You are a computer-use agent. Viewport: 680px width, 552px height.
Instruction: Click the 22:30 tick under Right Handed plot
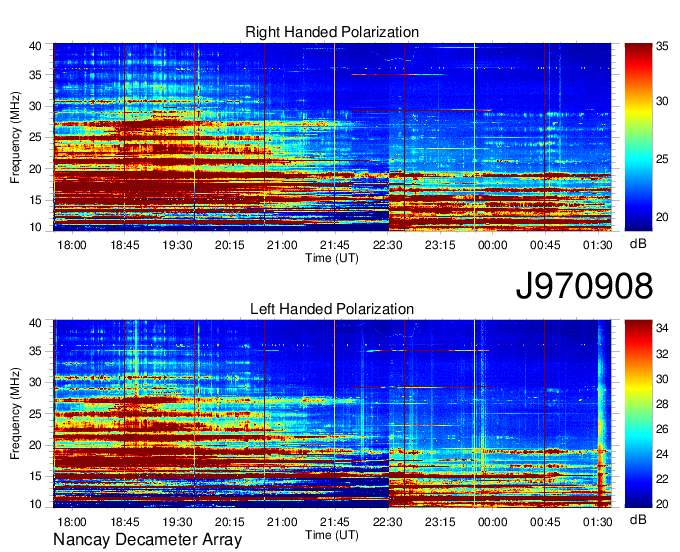pyautogui.click(x=388, y=245)
